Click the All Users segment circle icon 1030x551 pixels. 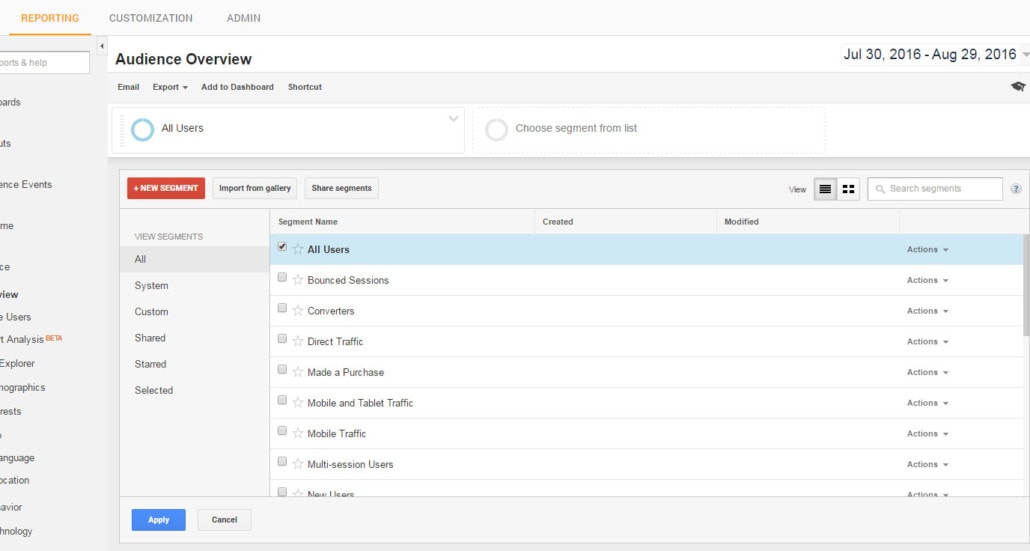143,129
